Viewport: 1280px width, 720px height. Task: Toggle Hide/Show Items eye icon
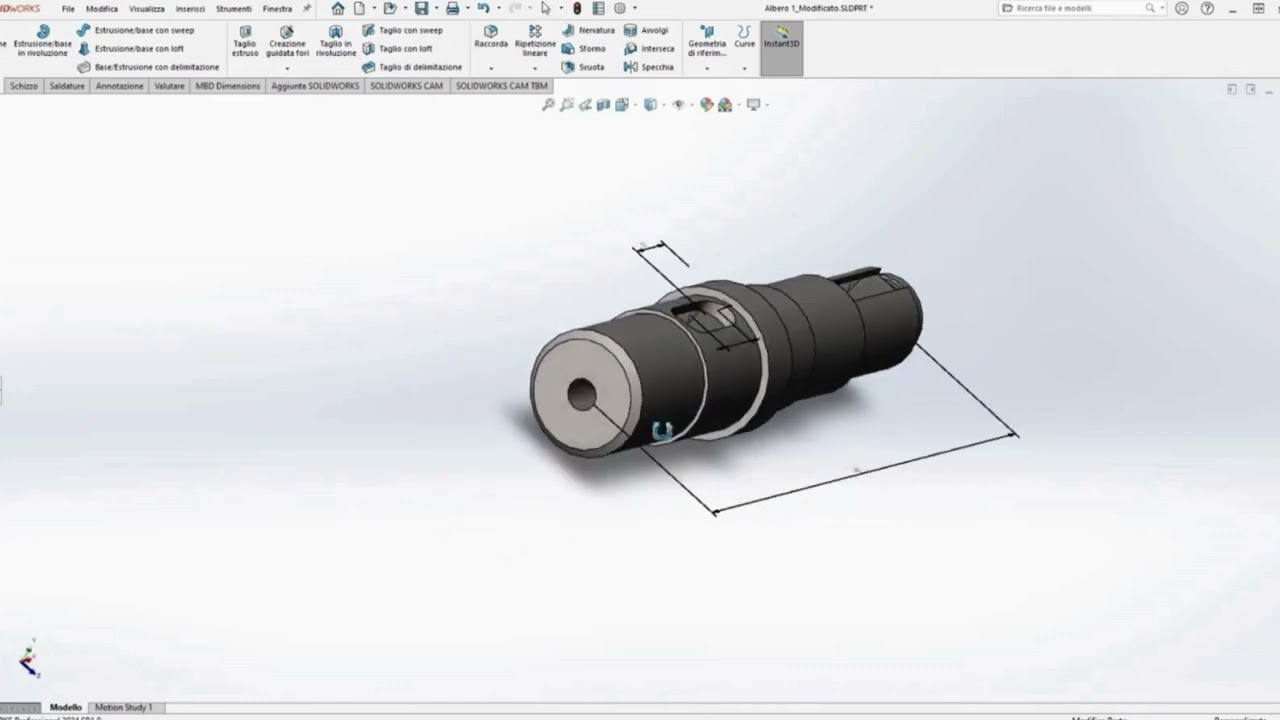(x=678, y=104)
